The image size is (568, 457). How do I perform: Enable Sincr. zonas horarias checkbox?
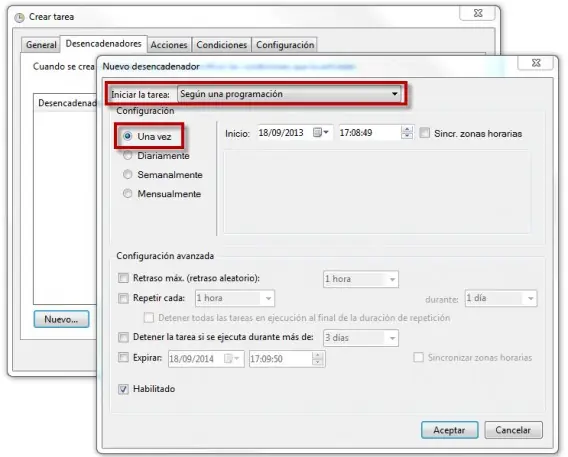click(425, 133)
